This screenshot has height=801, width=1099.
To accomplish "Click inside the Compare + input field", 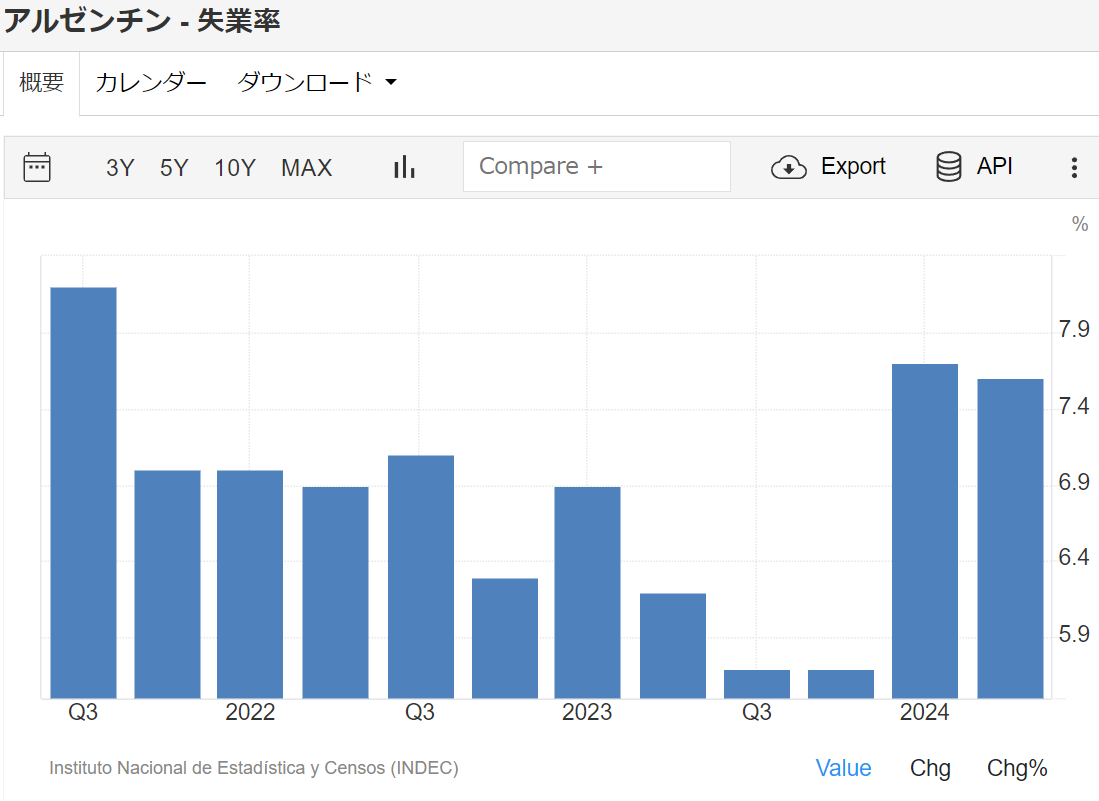I will [x=596, y=166].
